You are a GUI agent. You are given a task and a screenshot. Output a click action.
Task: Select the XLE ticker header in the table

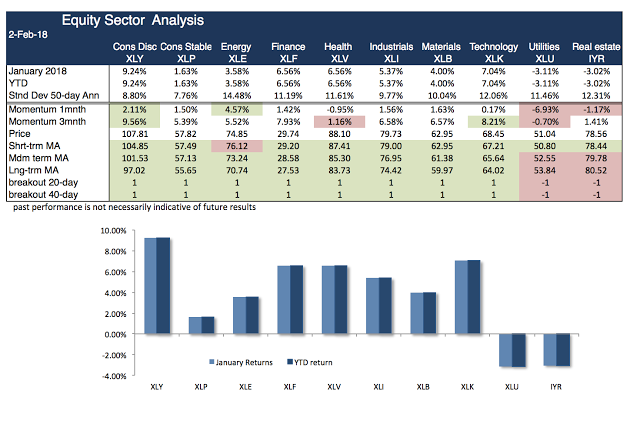[234, 59]
